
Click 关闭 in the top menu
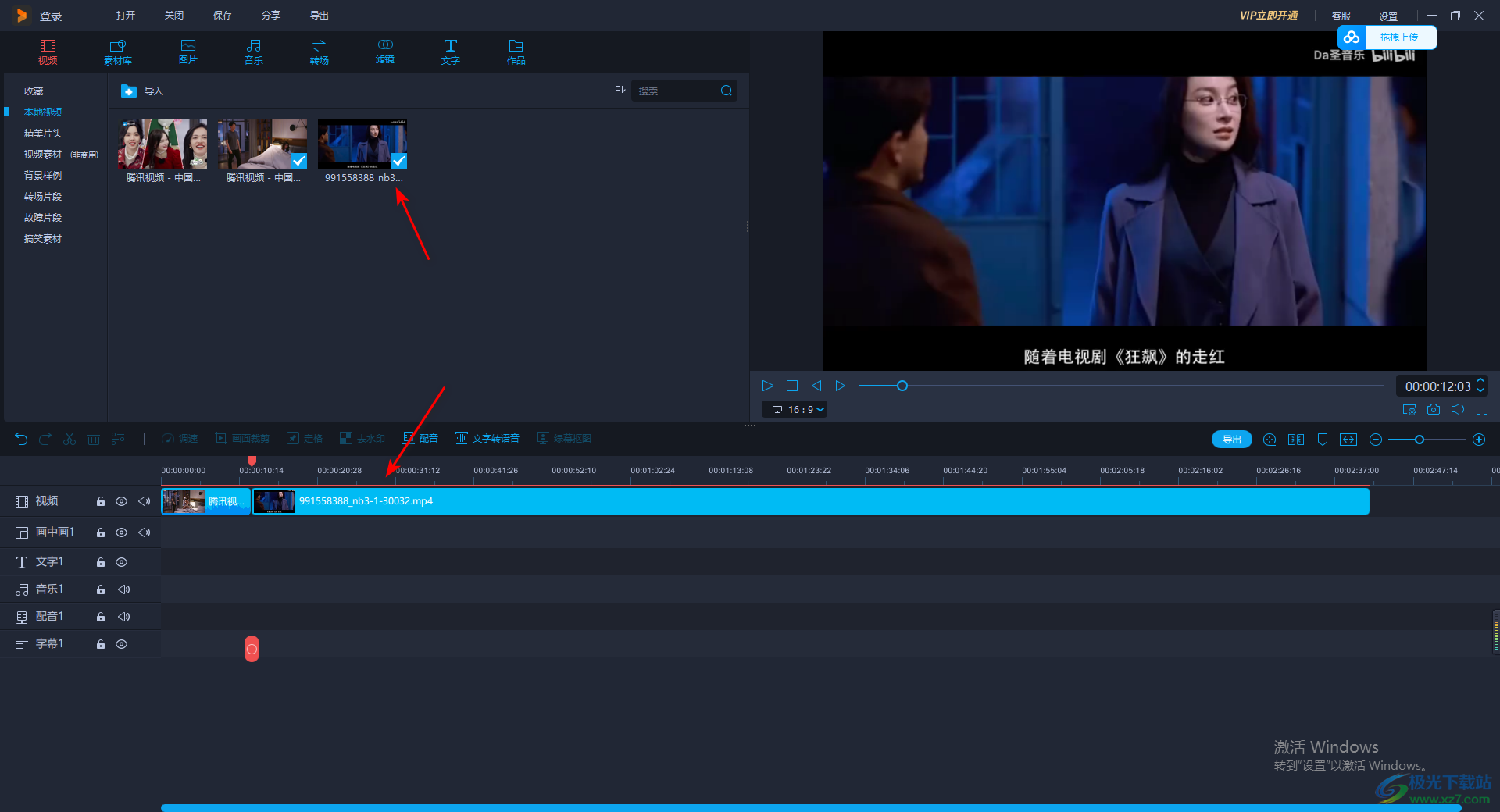coord(174,16)
